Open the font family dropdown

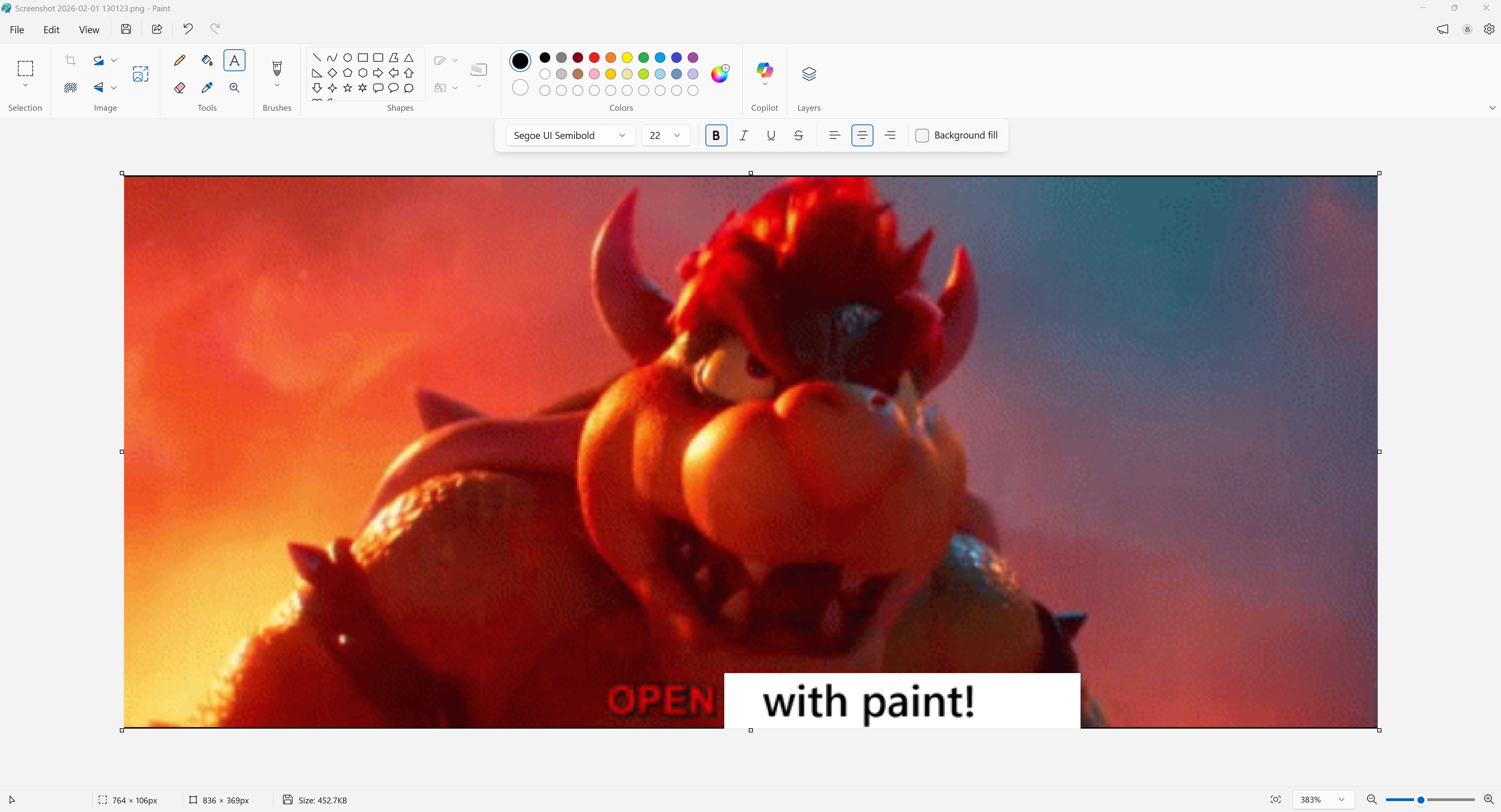point(570,135)
